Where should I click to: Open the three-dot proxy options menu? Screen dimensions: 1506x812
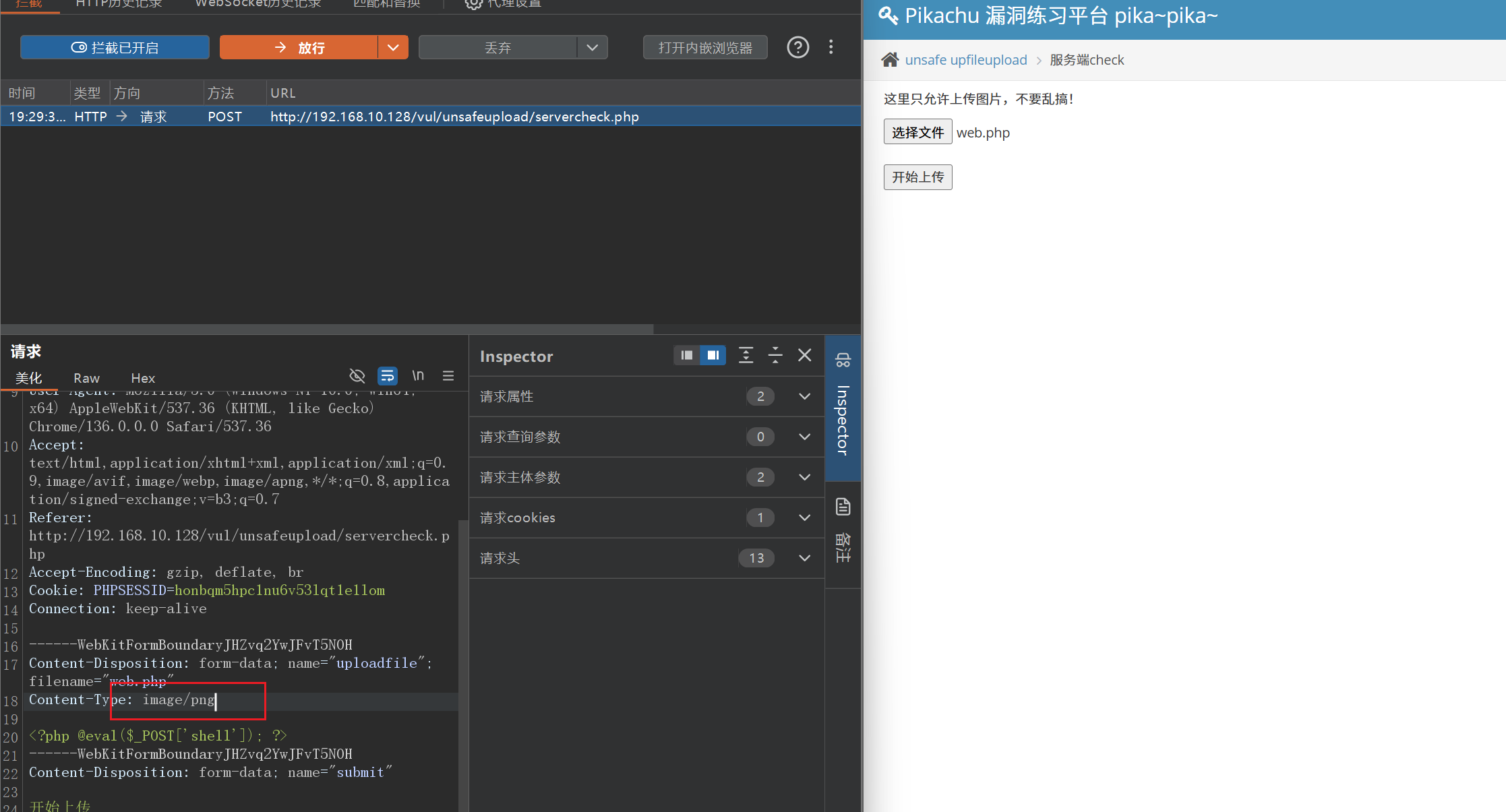coord(831,47)
